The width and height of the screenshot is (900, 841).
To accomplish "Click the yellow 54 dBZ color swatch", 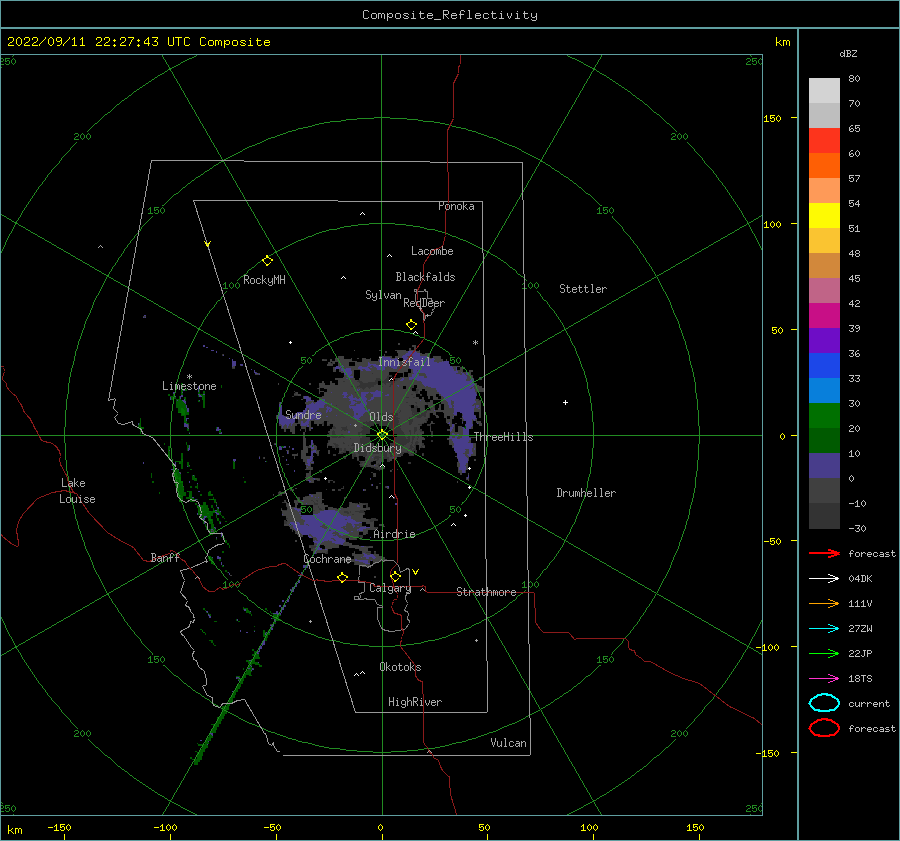I will 824,216.
